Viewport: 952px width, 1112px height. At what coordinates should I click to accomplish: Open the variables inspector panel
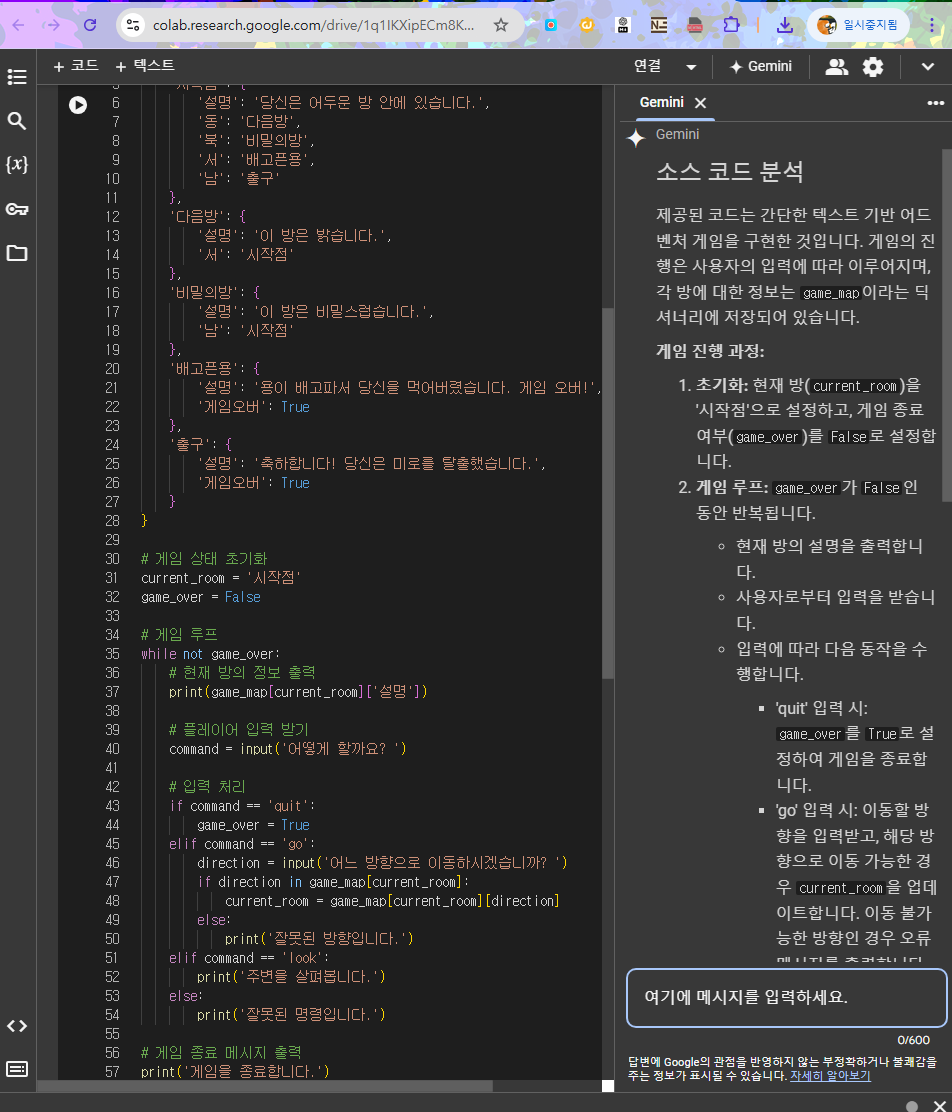point(16,166)
